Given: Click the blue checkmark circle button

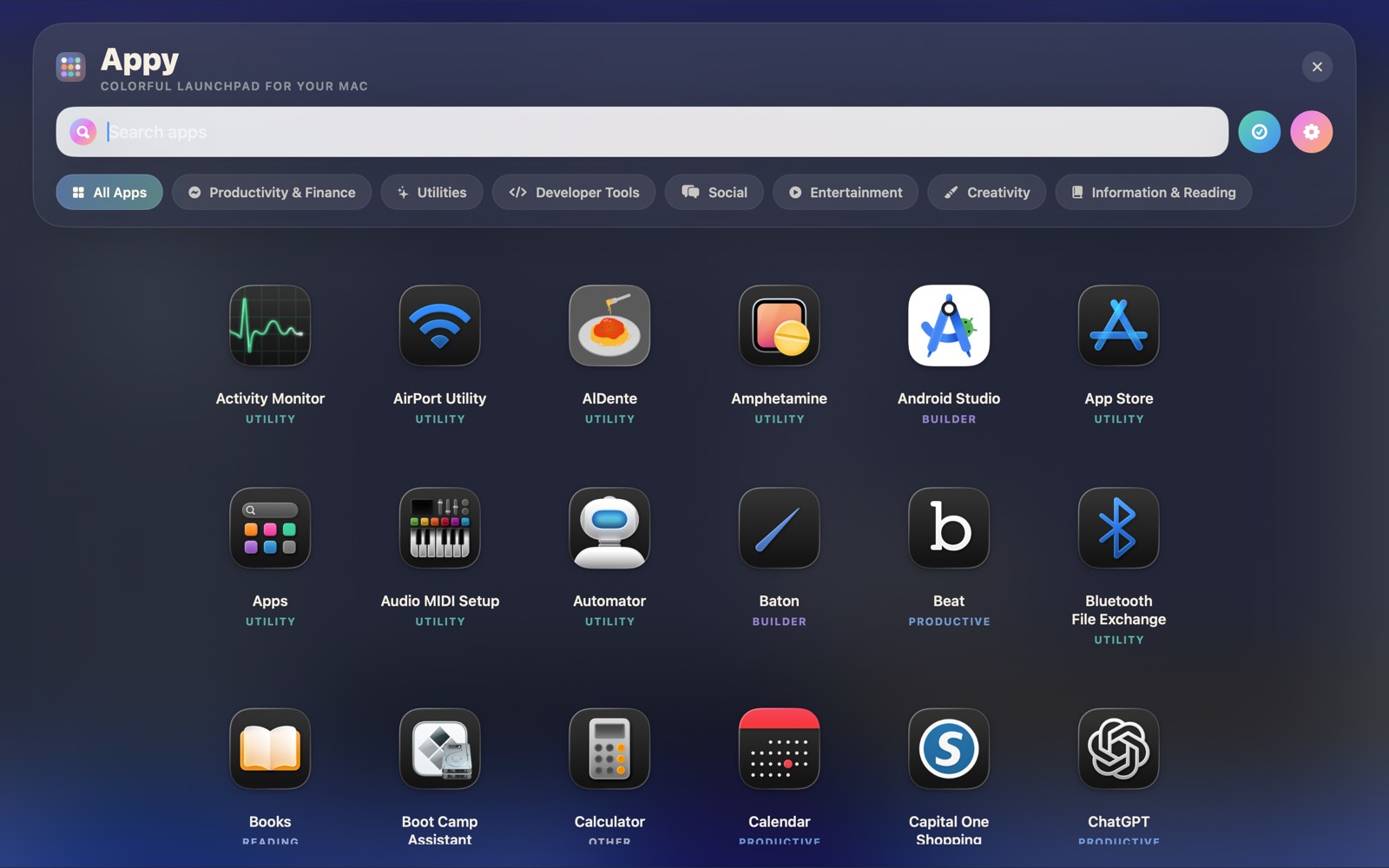Looking at the screenshot, I should pyautogui.click(x=1259, y=132).
